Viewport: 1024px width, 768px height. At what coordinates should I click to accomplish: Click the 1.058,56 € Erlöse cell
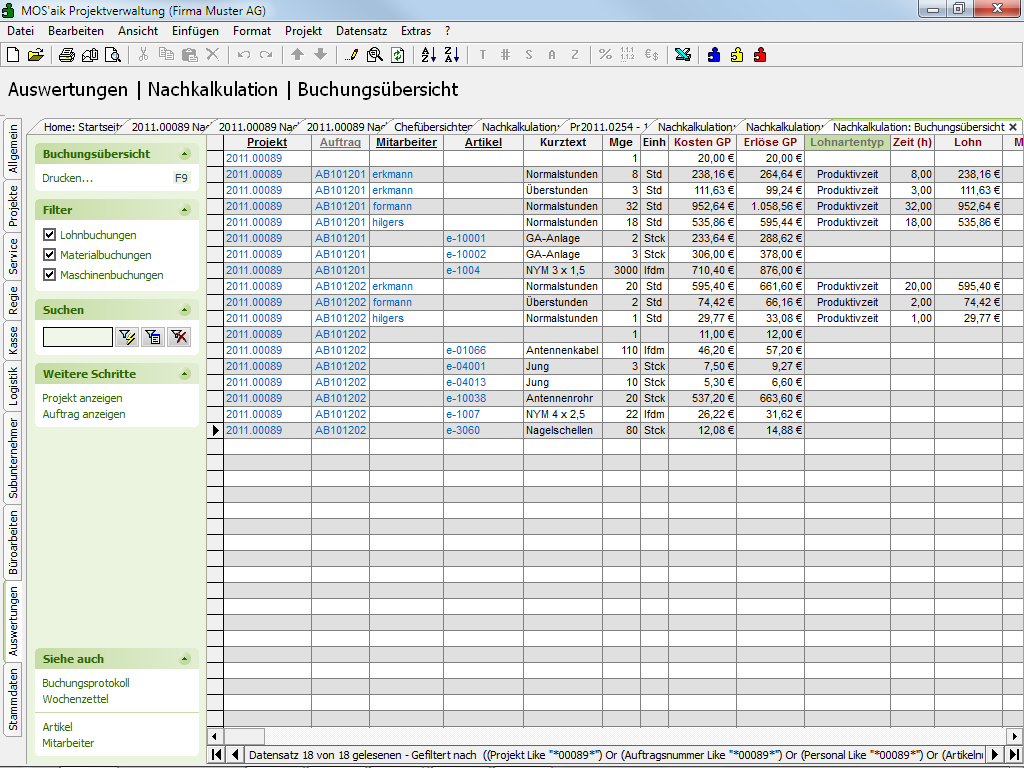(x=771, y=206)
